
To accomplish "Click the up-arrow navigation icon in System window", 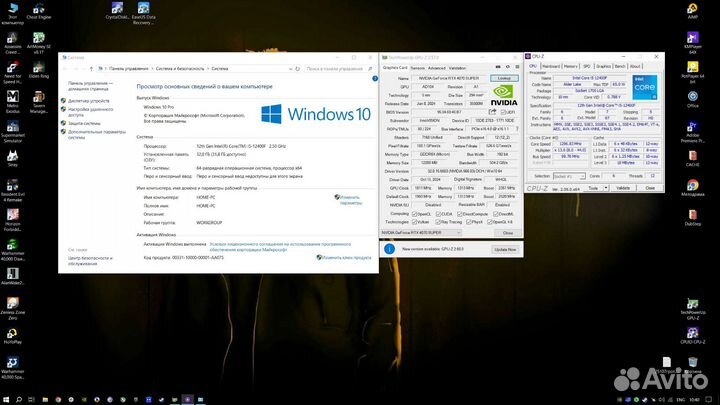I will 91,69.
